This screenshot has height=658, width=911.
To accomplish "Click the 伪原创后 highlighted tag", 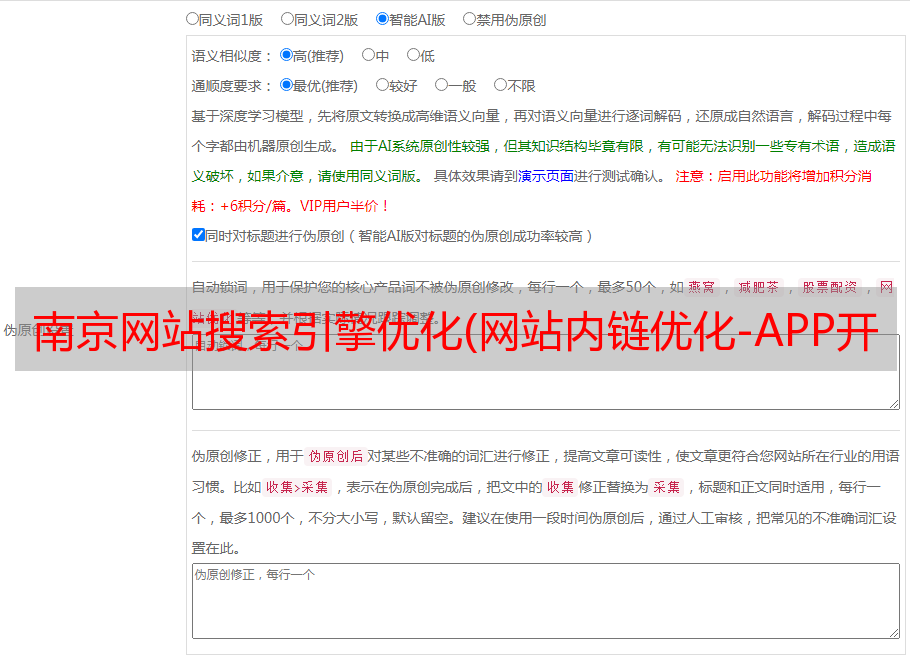I will [x=336, y=456].
